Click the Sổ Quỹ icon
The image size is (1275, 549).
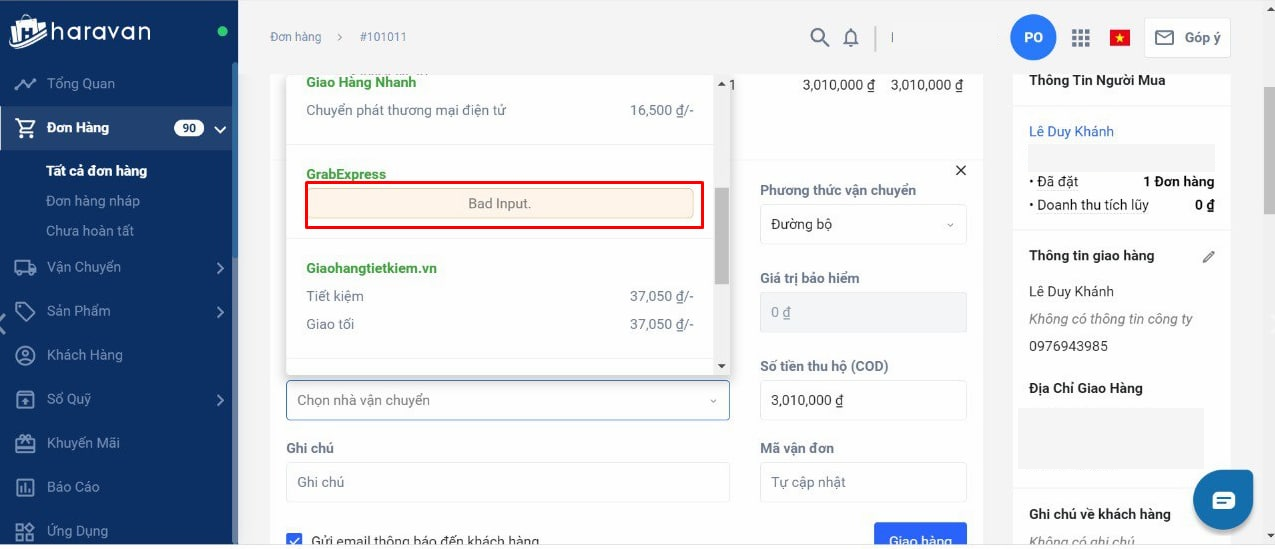click(26, 399)
